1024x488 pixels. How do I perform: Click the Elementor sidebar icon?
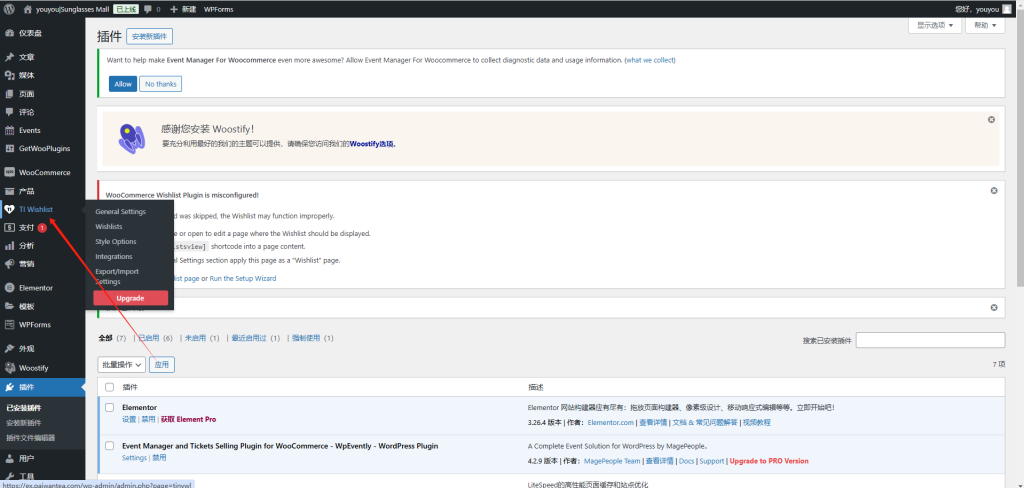(x=9, y=287)
